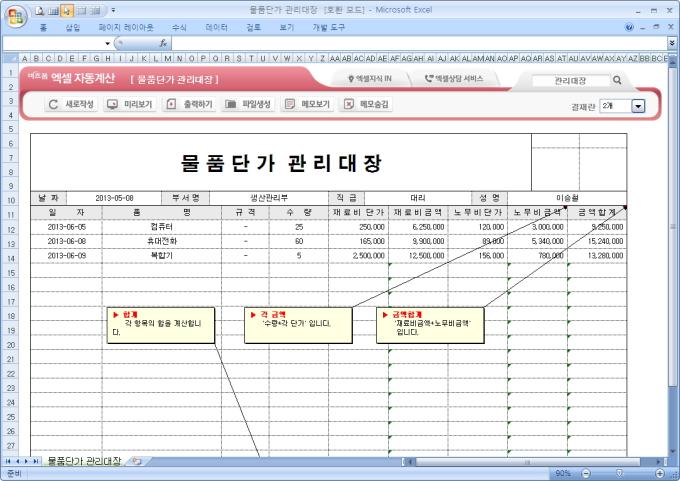Click the 파일생성 button label

pos(256,104)
